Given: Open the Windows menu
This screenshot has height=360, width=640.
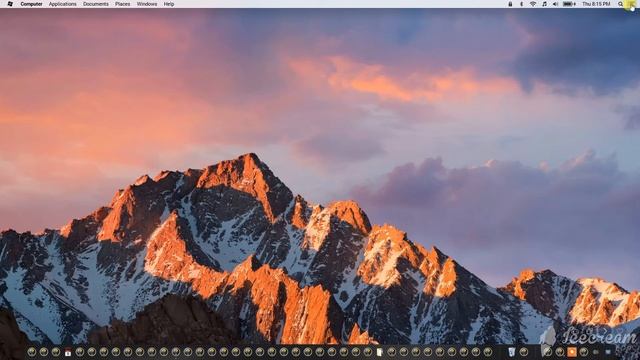Looking at the screenshot, I should coord(147,4).
